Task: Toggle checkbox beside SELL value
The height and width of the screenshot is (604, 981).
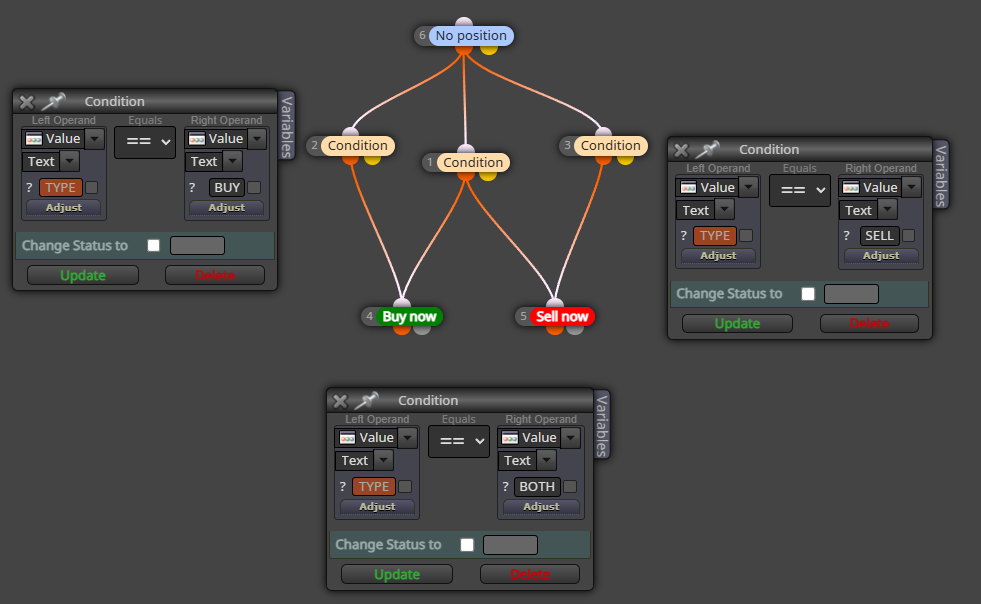Action: [908, 235]
